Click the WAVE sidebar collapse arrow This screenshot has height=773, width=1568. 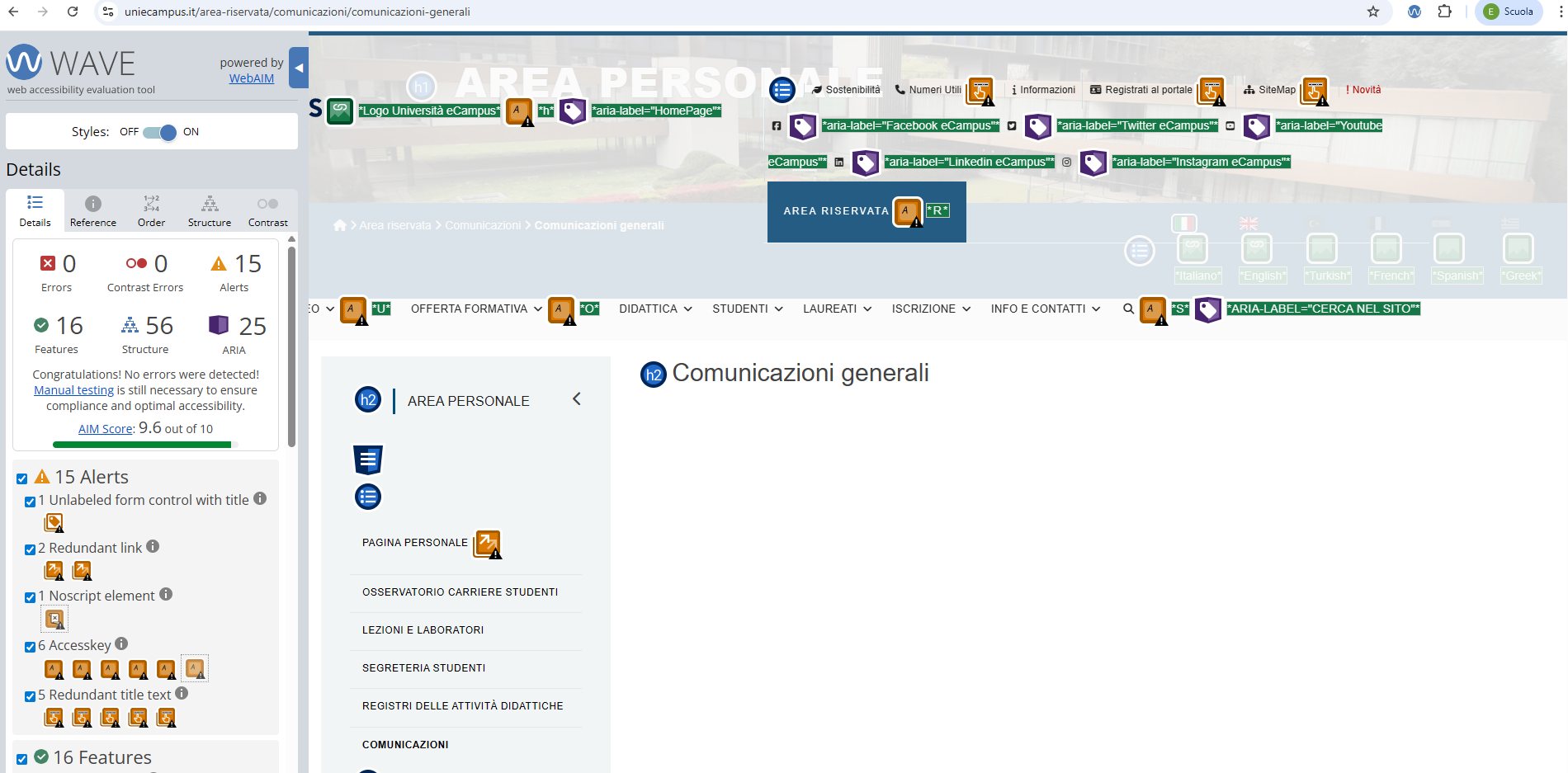click(300, 68)
